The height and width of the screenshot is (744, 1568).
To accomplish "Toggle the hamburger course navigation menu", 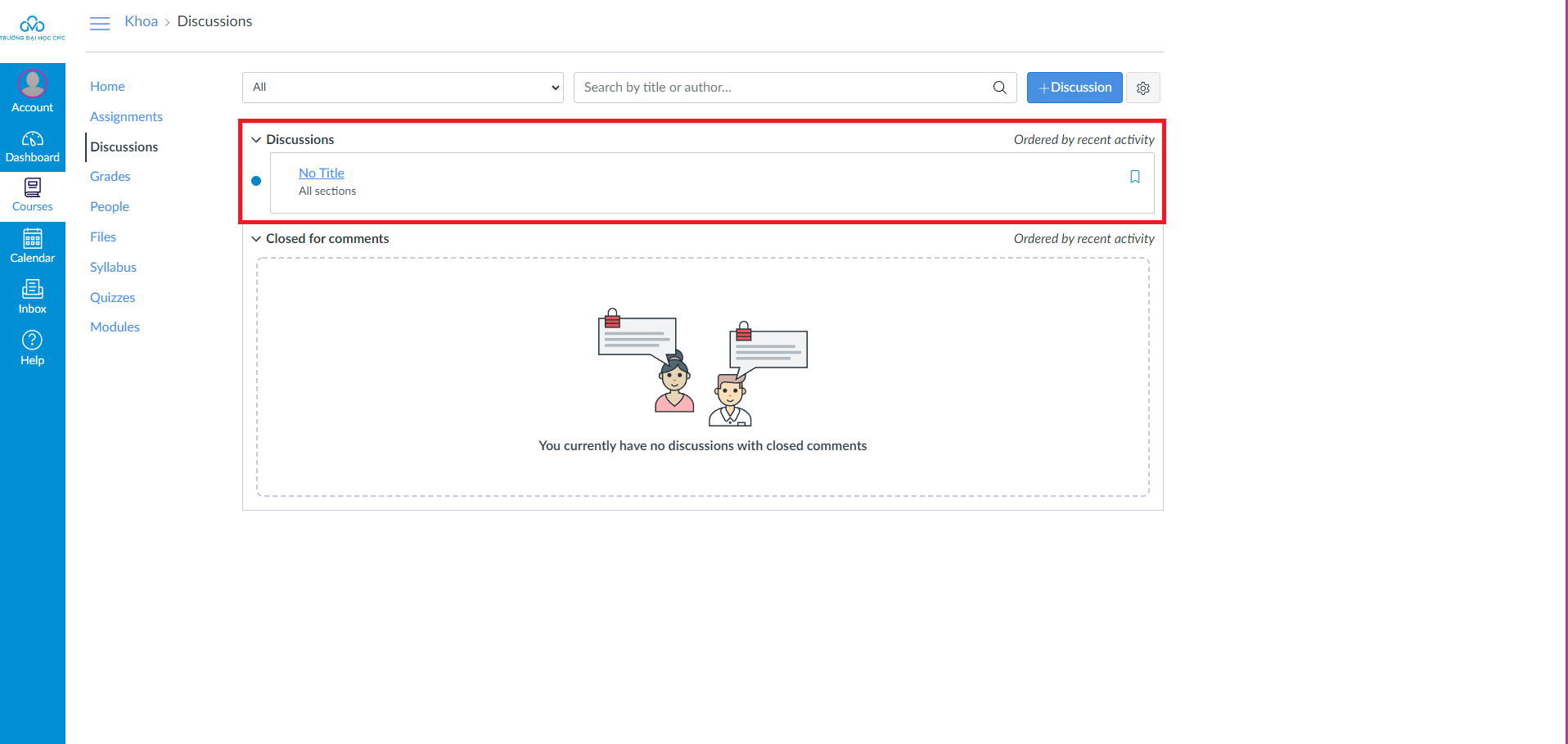I will coord(100,23).
